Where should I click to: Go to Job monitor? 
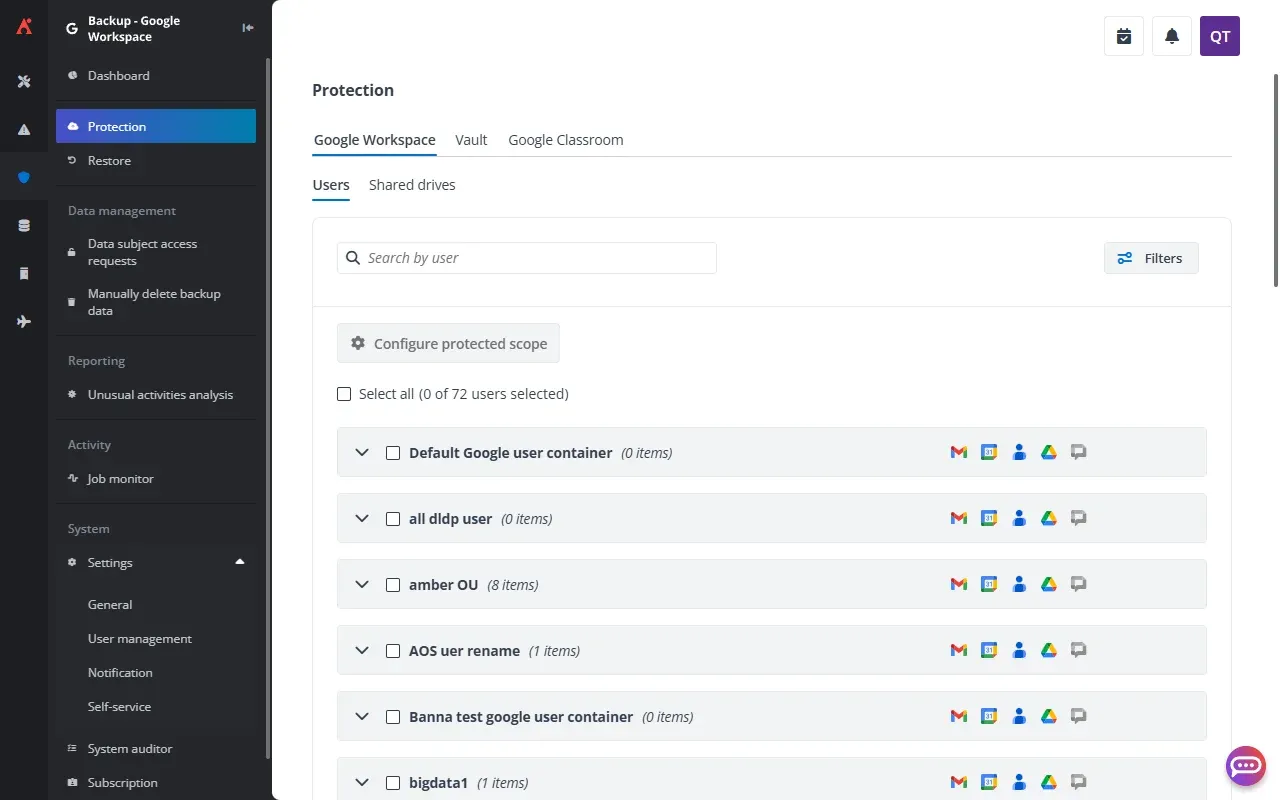click(x=156, y=479)
